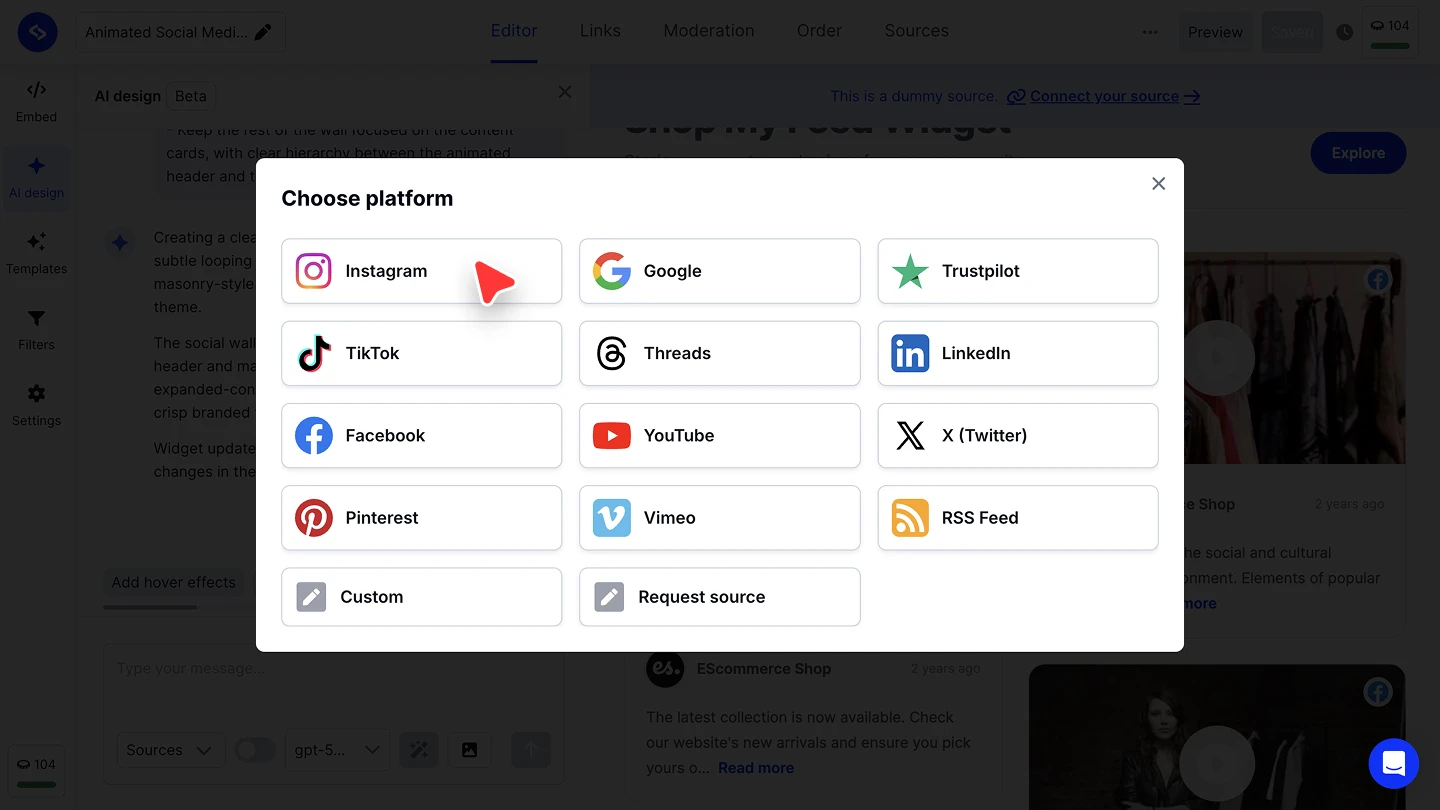Open the AI design sidebar section
Screen dimensions: 1440x810
36,177
